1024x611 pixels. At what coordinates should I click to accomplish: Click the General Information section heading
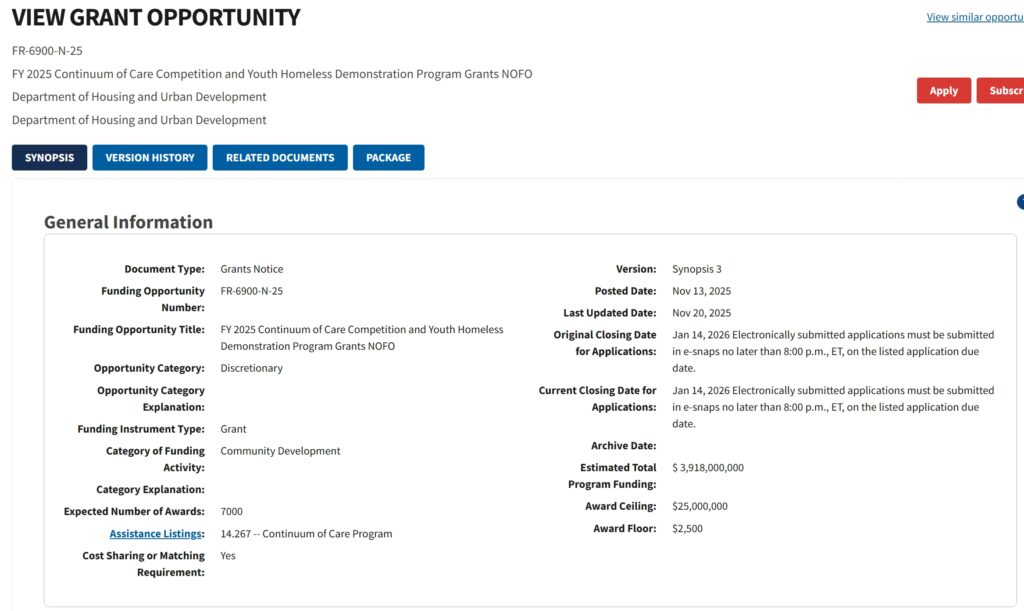click(x=128, y=222)
